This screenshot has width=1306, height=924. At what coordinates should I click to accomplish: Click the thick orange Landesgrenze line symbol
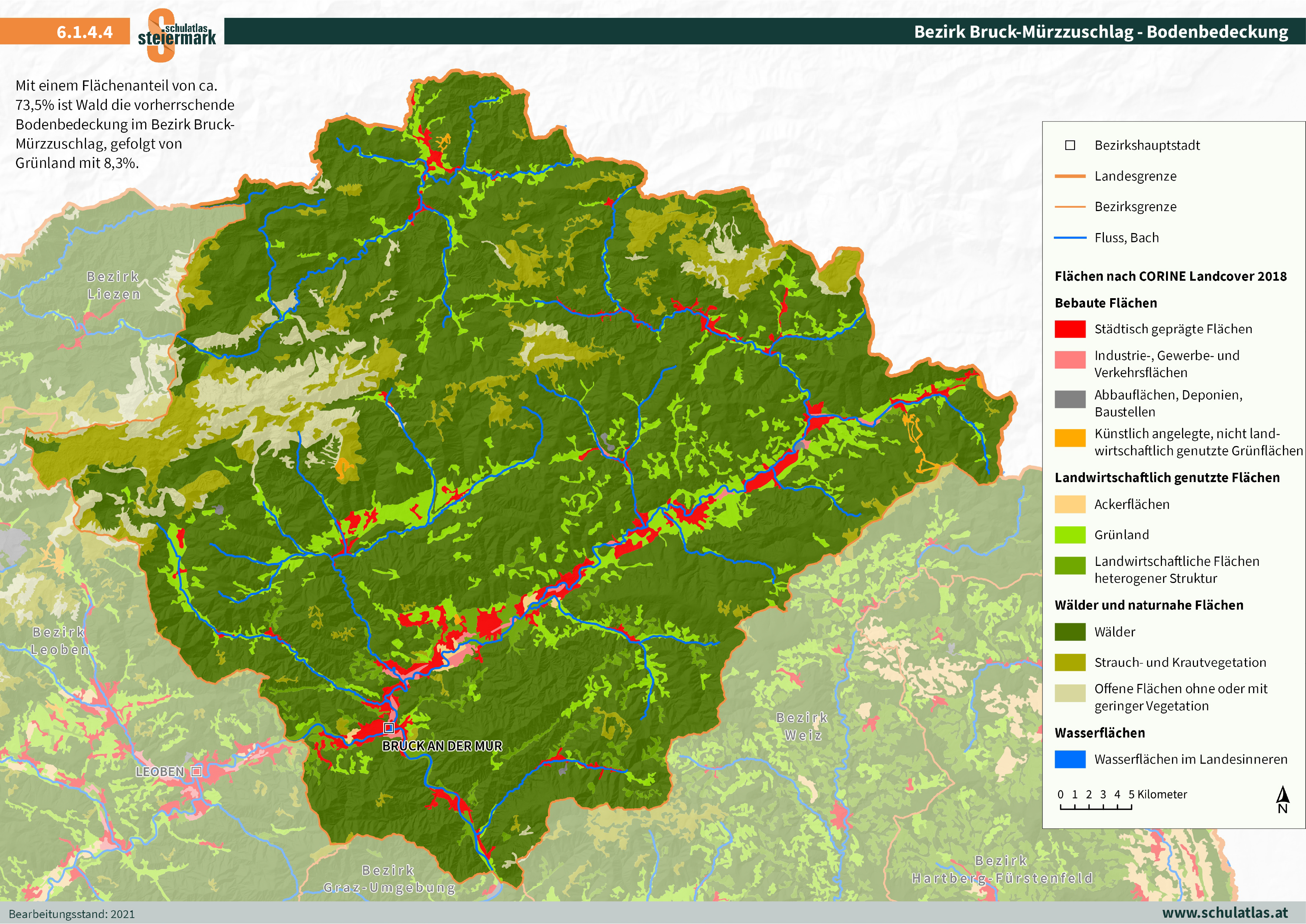1070,176
